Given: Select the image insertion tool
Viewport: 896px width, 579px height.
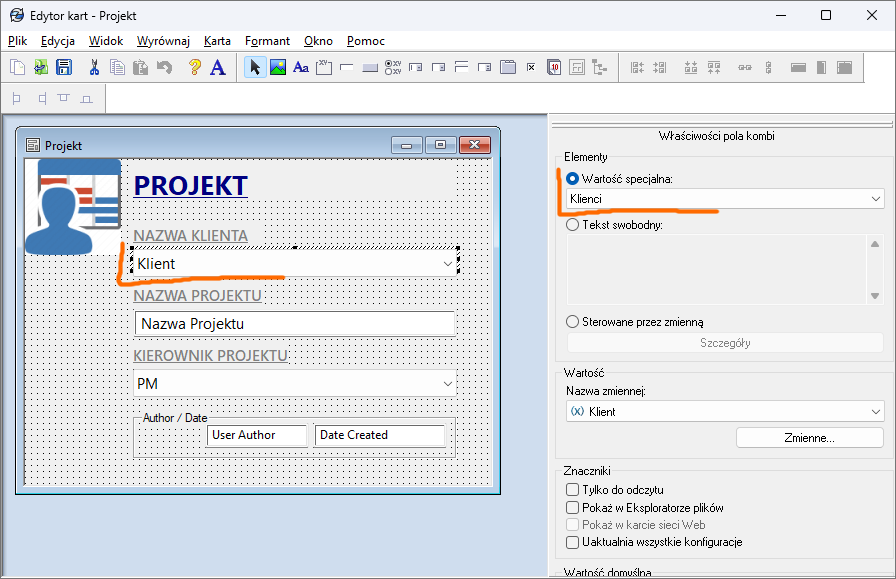Looking at the screenshot, I should coord(277,68).
